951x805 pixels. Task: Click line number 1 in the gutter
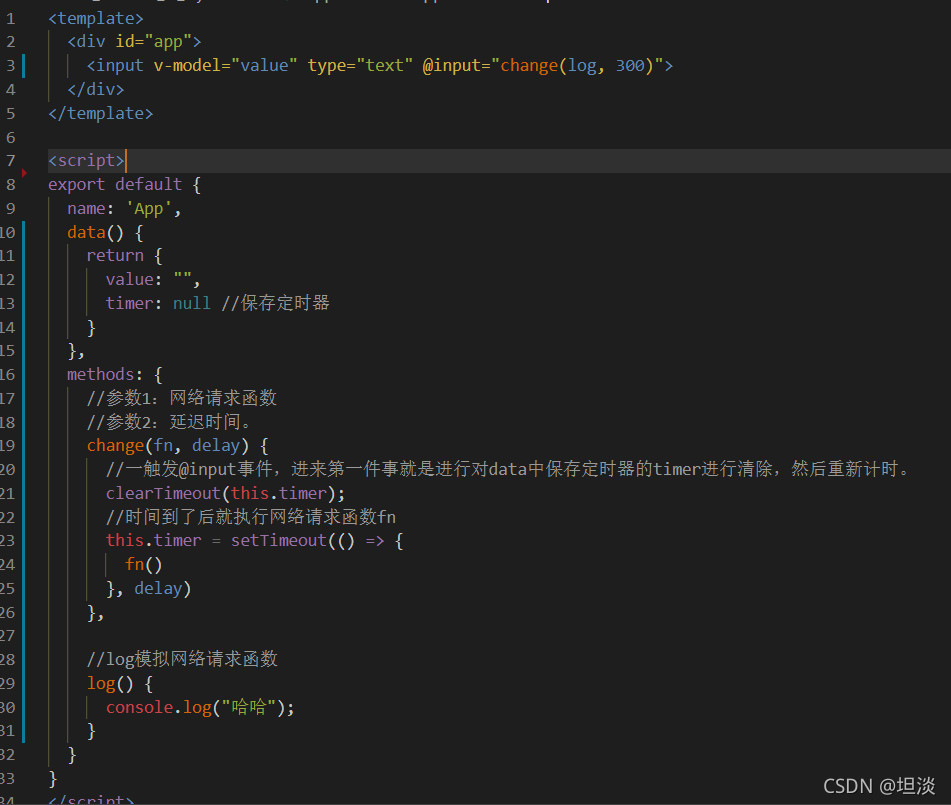pyautogui.click(x=10, y=19)
